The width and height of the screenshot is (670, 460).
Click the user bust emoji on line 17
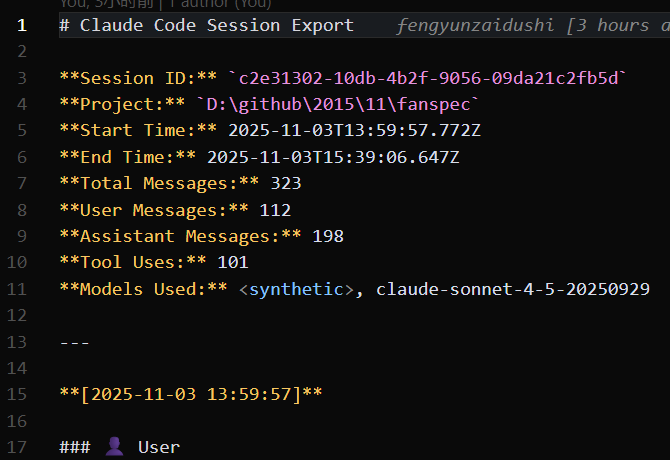click(114, 446)
